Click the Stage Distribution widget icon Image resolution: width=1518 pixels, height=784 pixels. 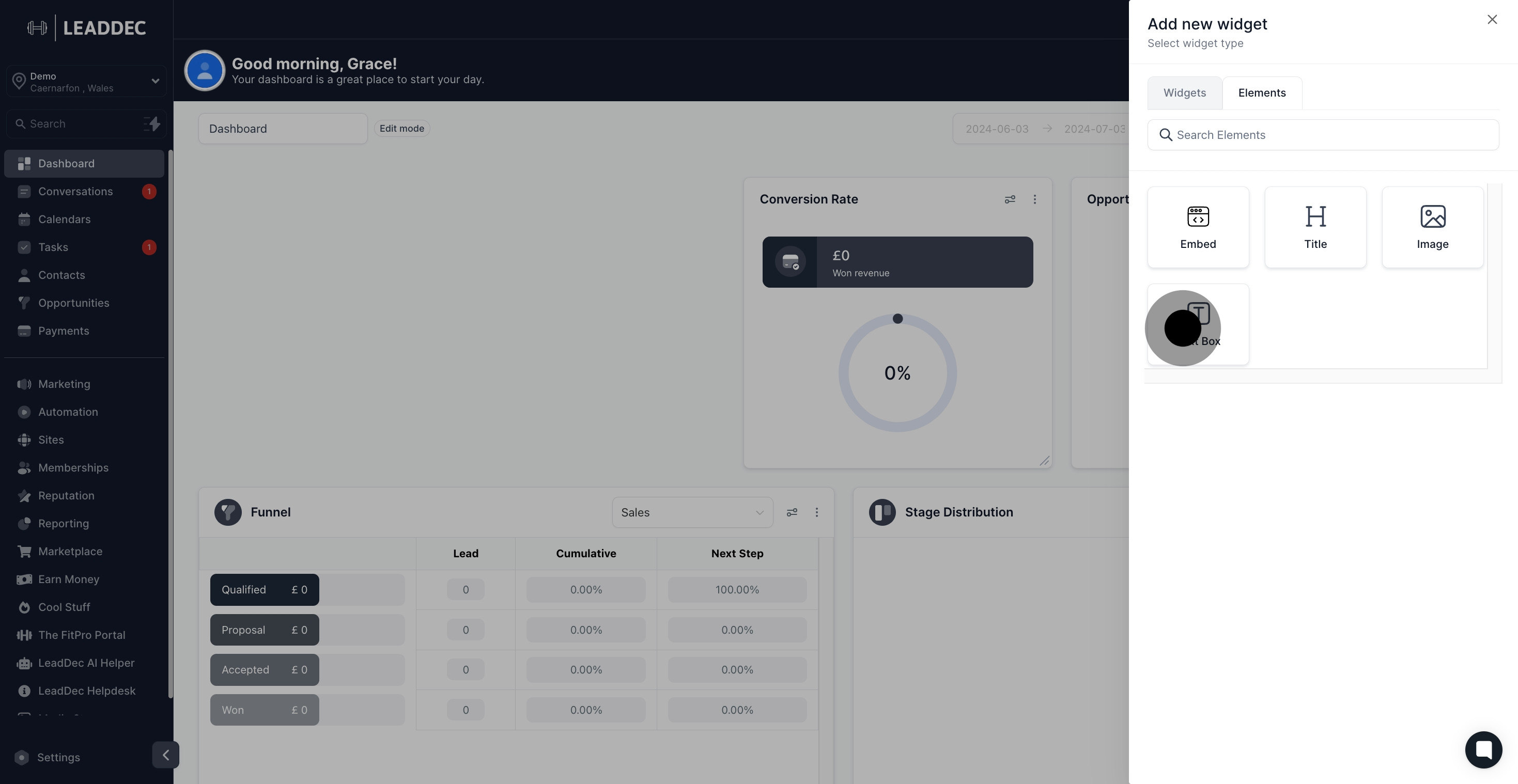(x=882, y=512)
